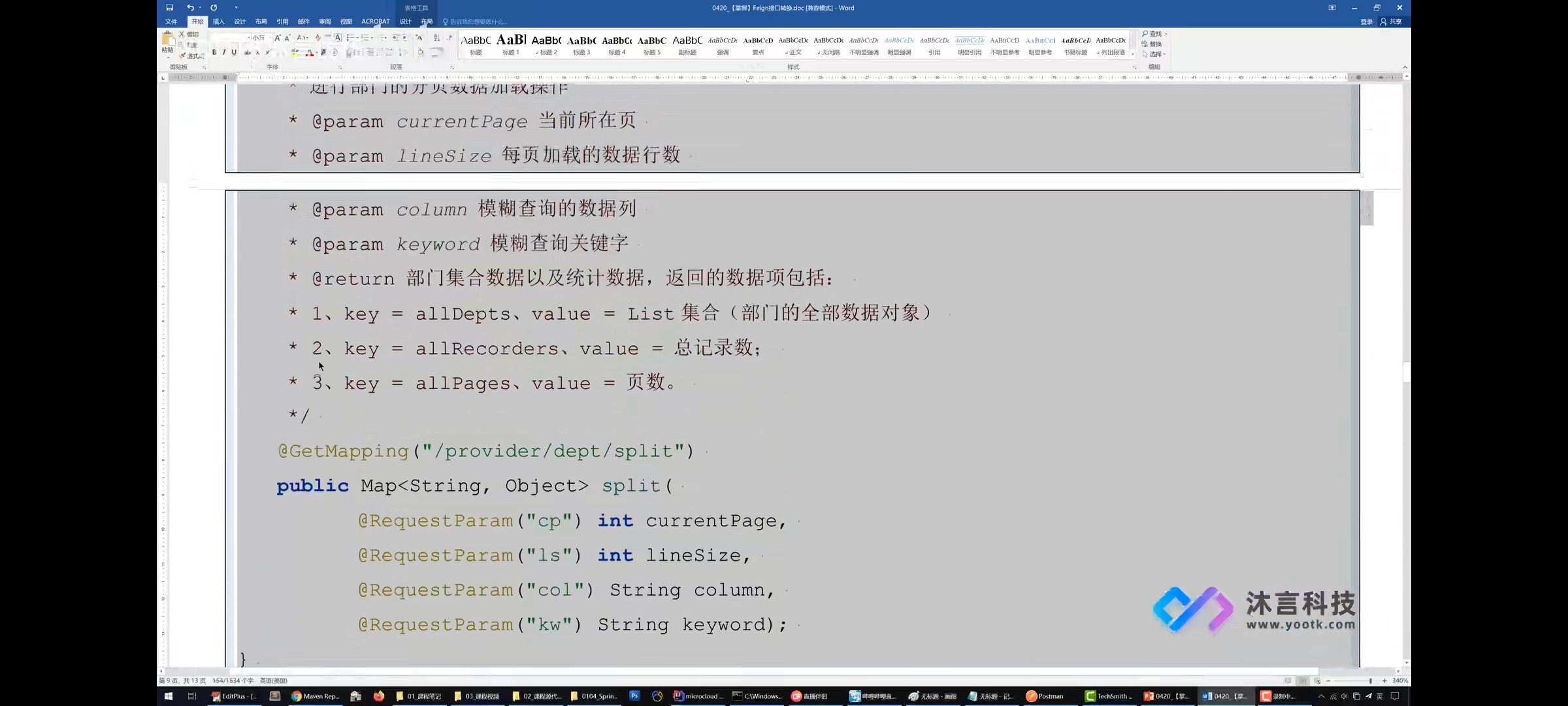
Task: Click the Cut (剪切) scissors icon
Action: pyautogui.click(x=182, y=34)
